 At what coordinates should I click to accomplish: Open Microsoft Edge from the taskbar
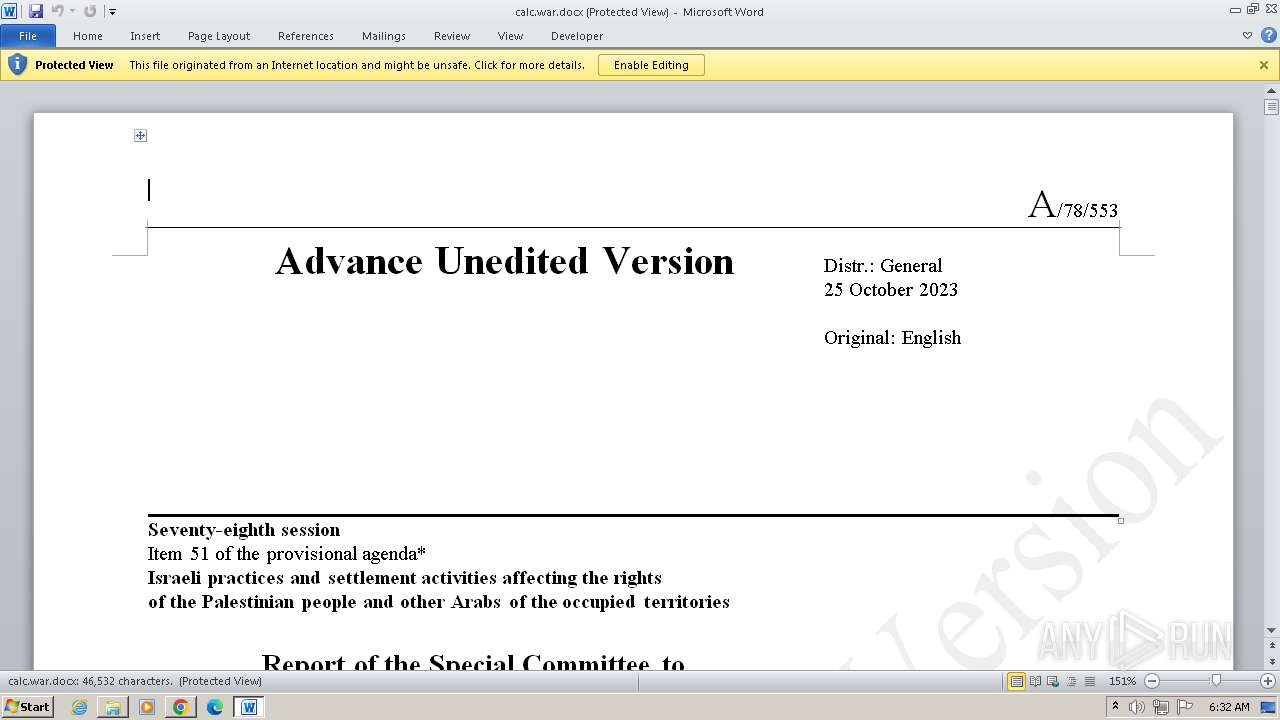215,707
